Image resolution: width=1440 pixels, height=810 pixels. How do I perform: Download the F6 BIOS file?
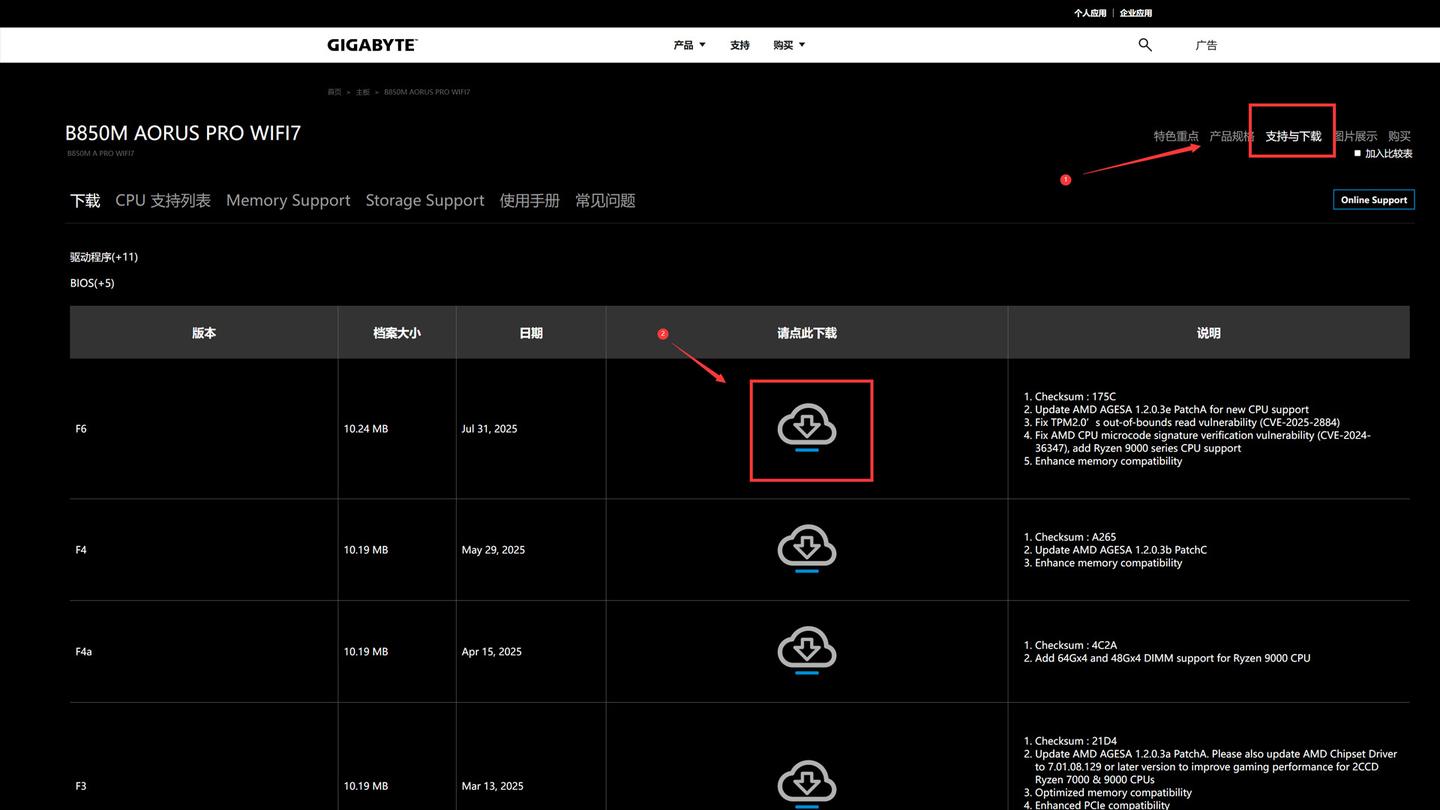pyautogui.click(x=807, y=428)
